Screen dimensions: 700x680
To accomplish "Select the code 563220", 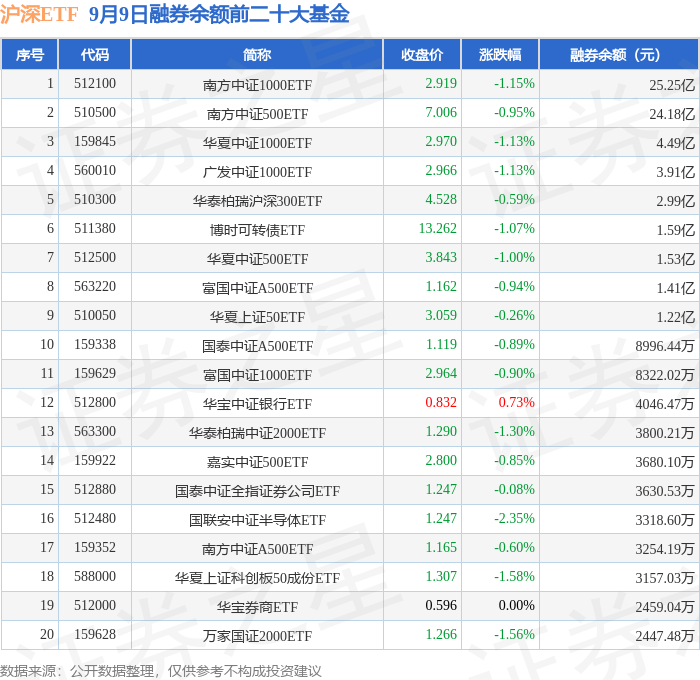I will click(x=95, y=286).
